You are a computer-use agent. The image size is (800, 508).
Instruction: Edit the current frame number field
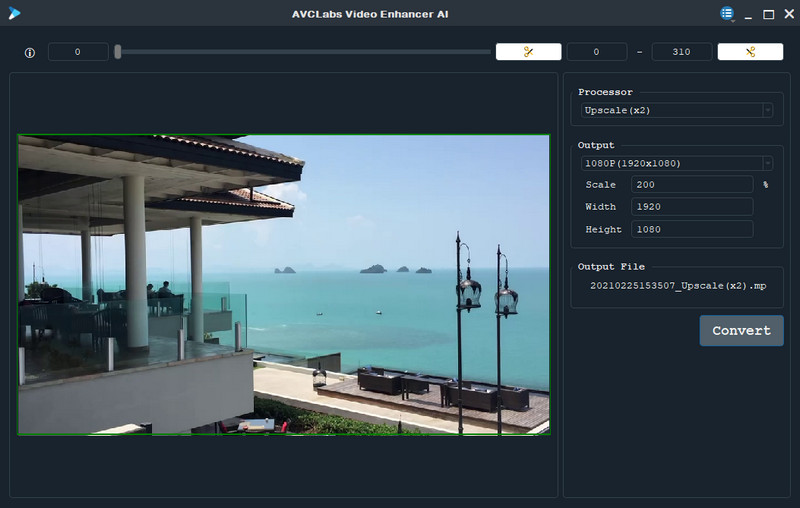click(78, 52)
